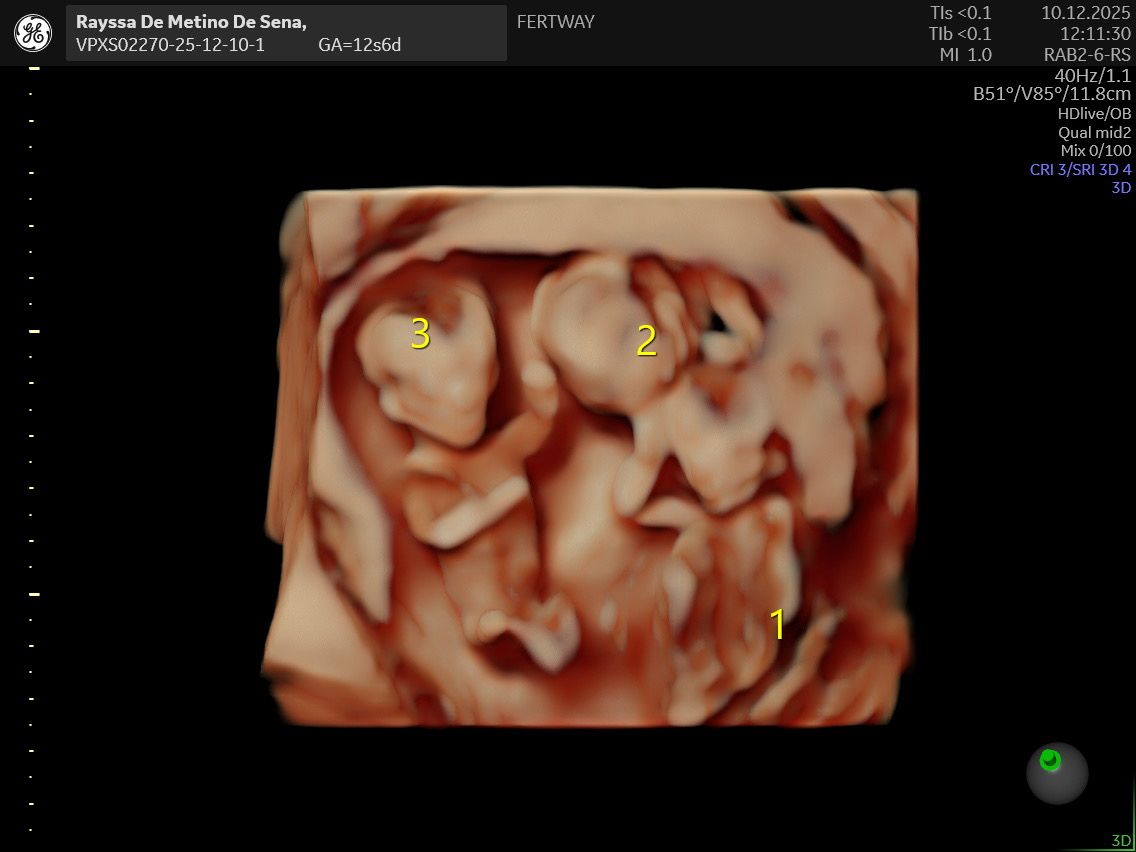Click the CRI 3/SRI 3D 4 setting
Screen dimensions: 1136x852
[x=1080, y=169]
